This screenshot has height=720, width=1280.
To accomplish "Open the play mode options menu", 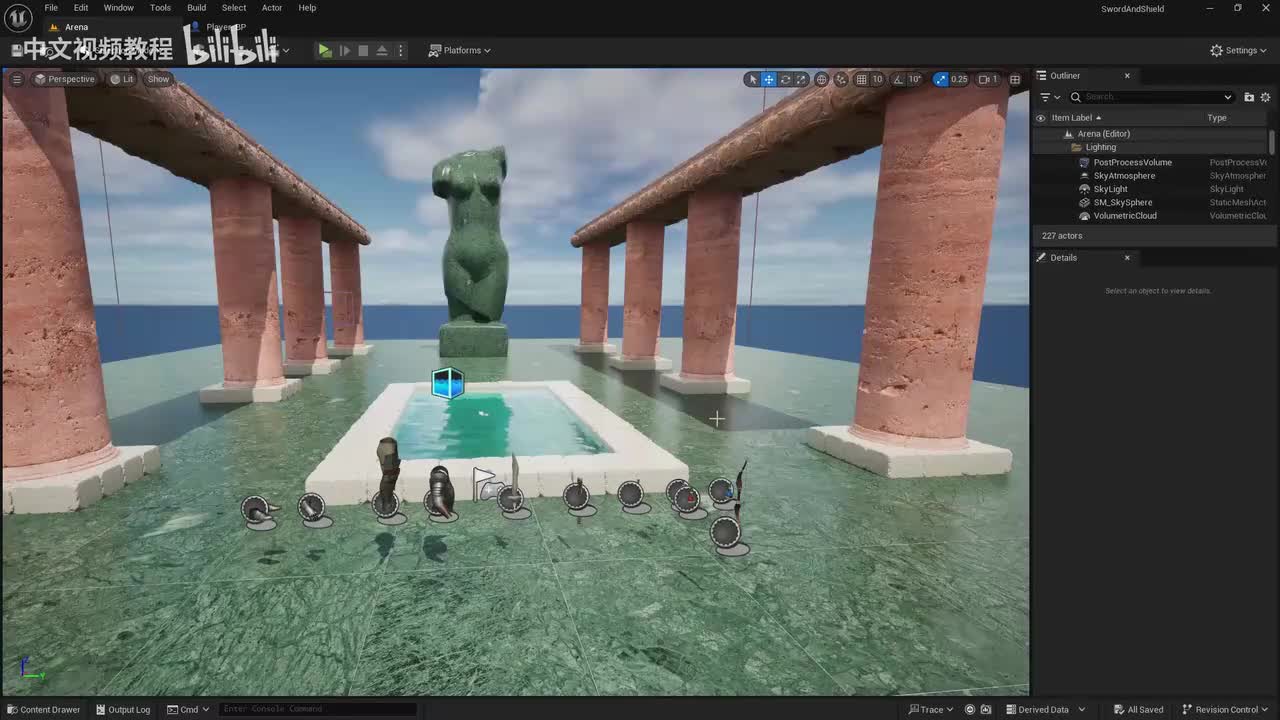I will [401, 50].
